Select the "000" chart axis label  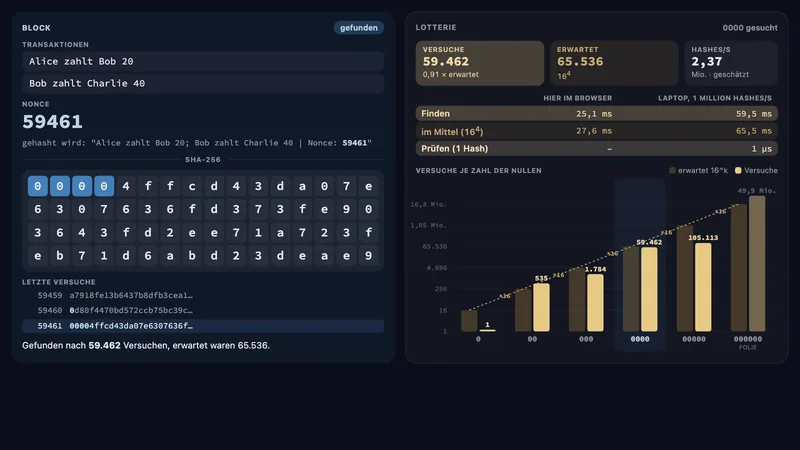click(586, 339)
